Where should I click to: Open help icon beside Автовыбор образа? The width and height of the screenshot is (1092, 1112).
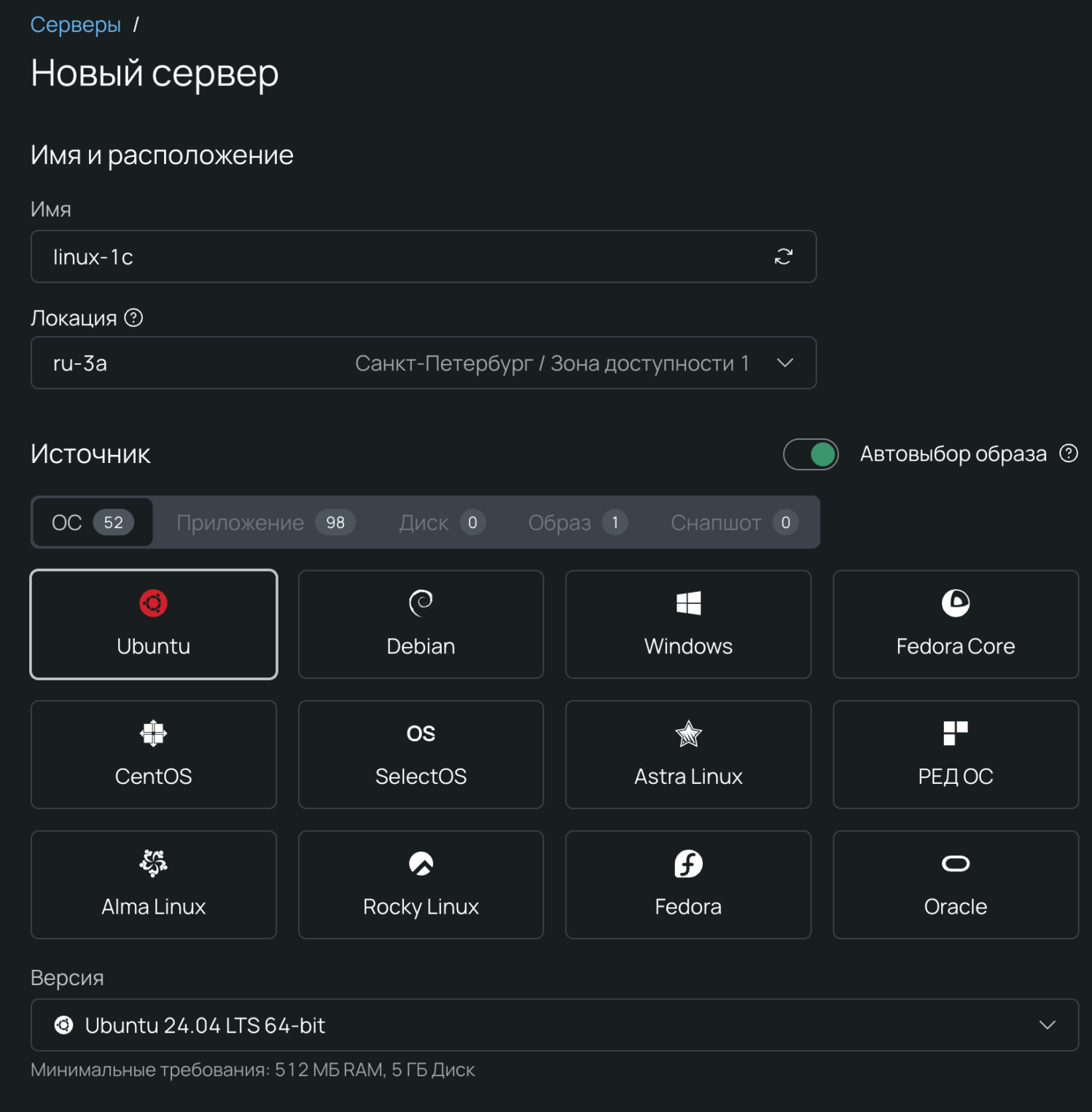pyautogui.click(x=1068, y=454)
